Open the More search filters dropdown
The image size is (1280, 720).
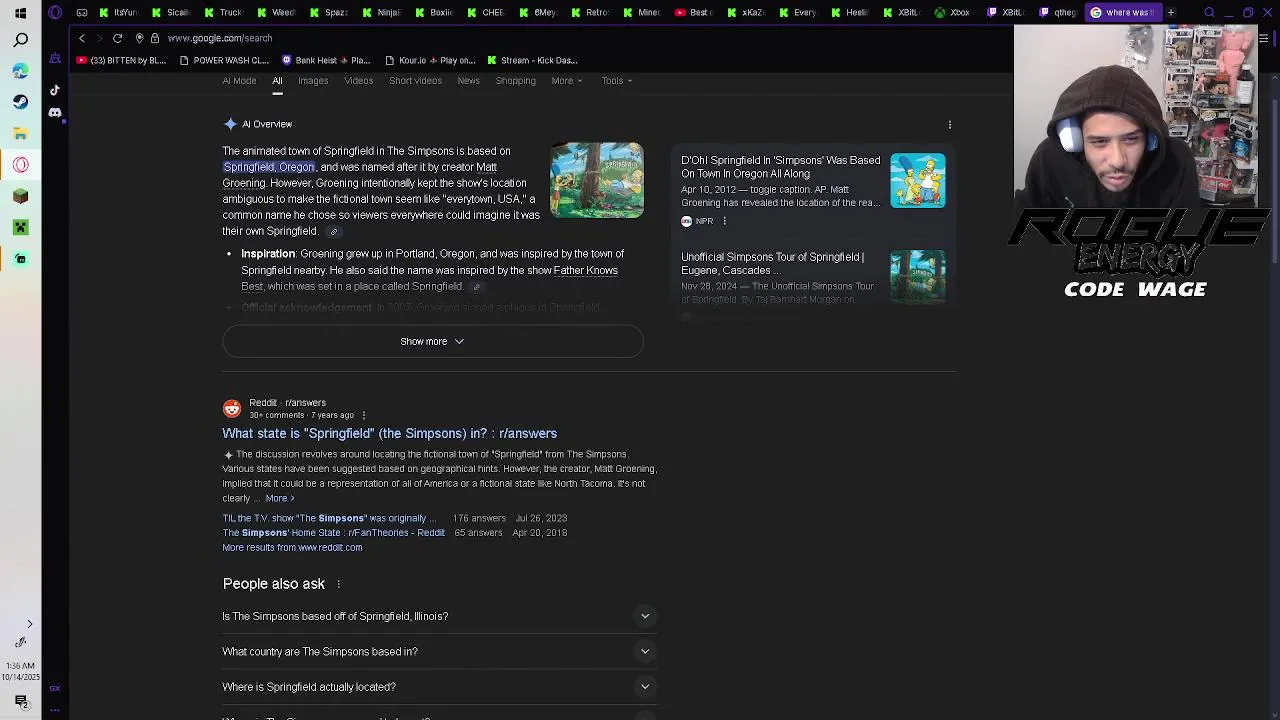tap(566, 81)
